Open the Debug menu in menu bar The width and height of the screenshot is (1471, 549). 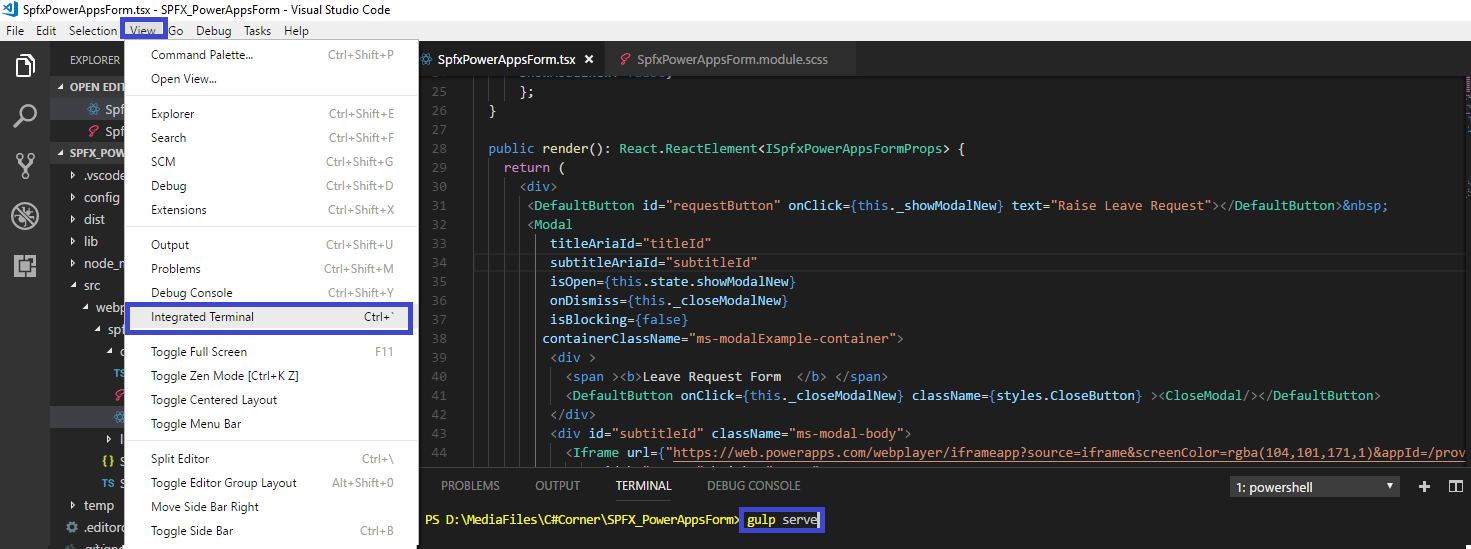click(213, 31)
